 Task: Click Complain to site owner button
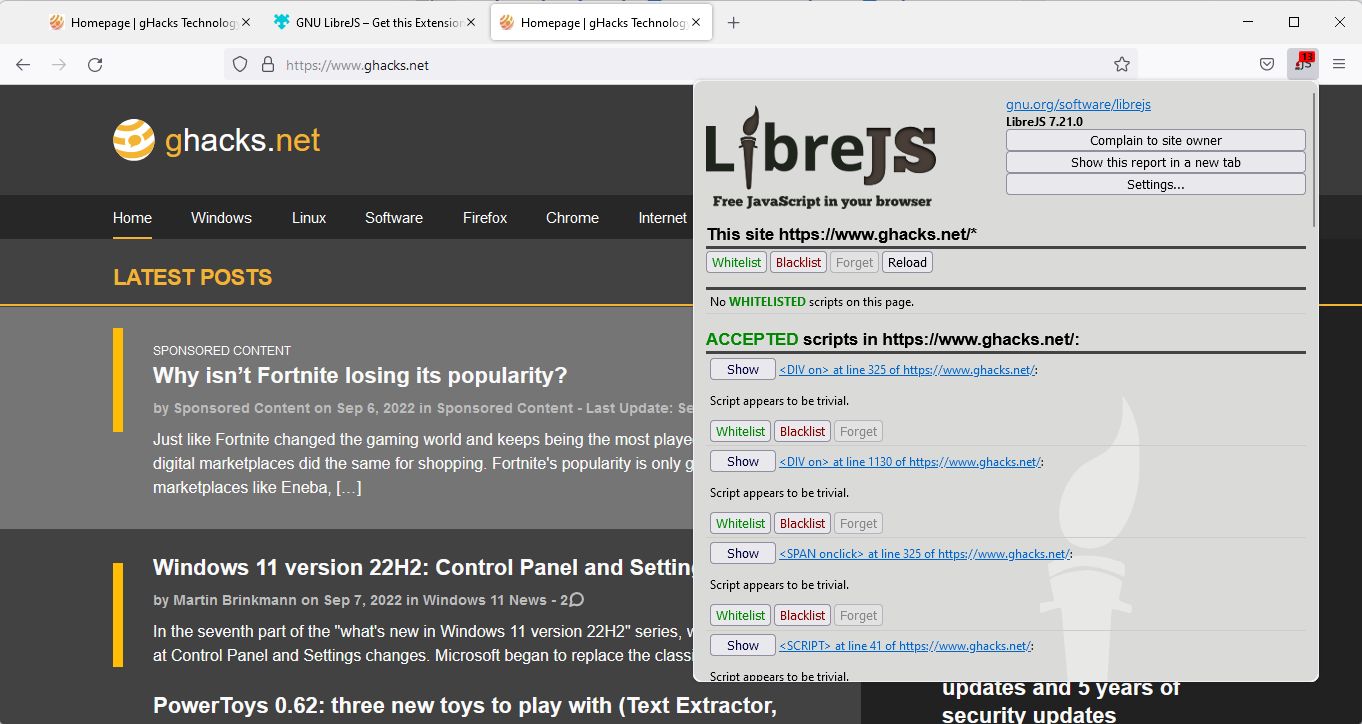point(1155,140)
